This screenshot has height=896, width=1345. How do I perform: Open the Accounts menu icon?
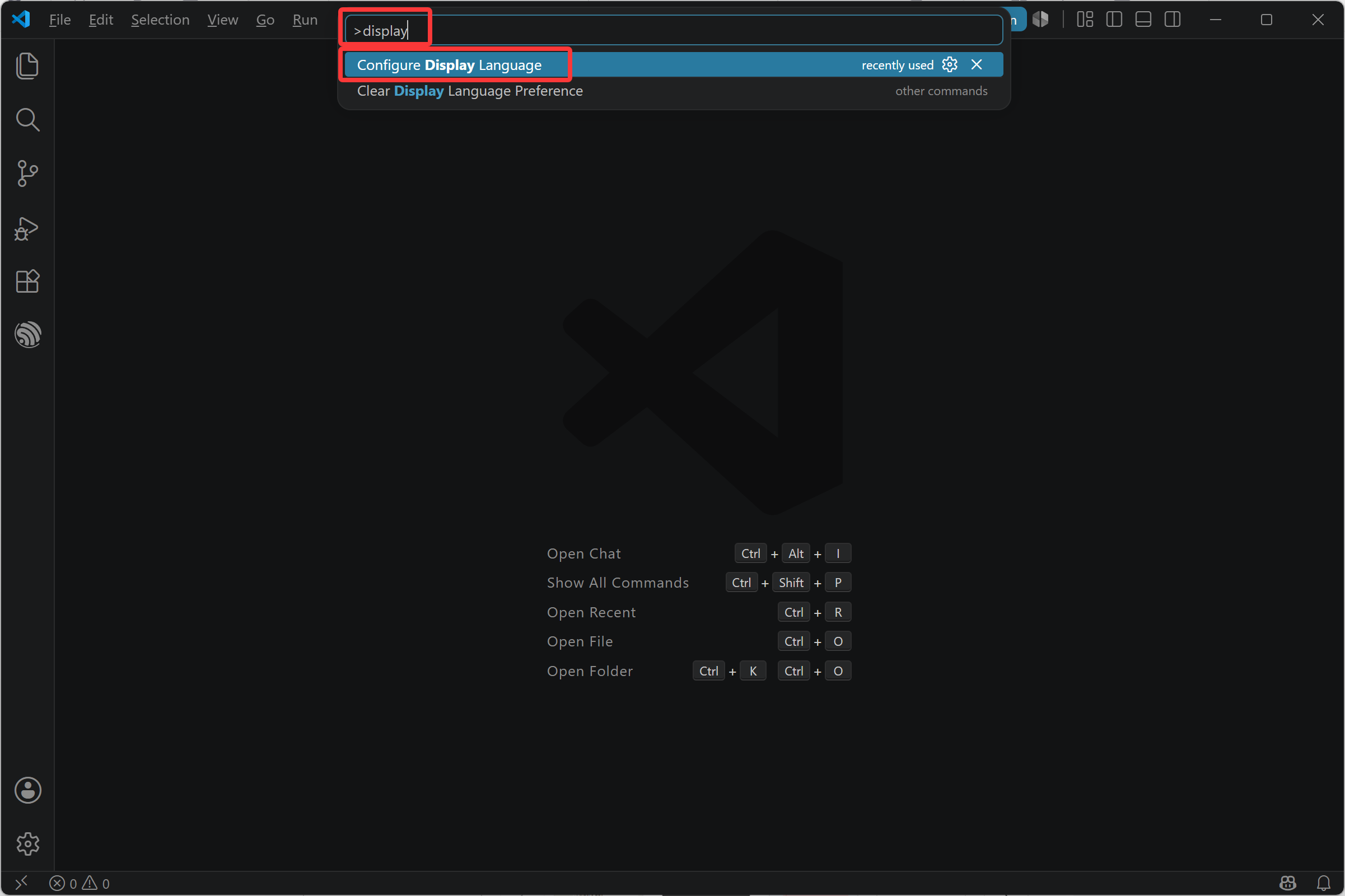(x=27, y=790)
